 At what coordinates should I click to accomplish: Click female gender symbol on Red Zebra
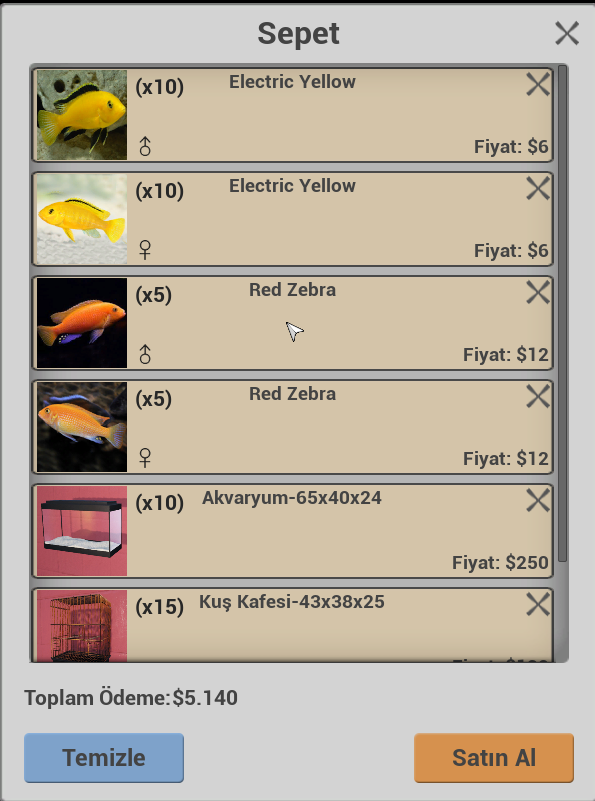pos(145,458)
